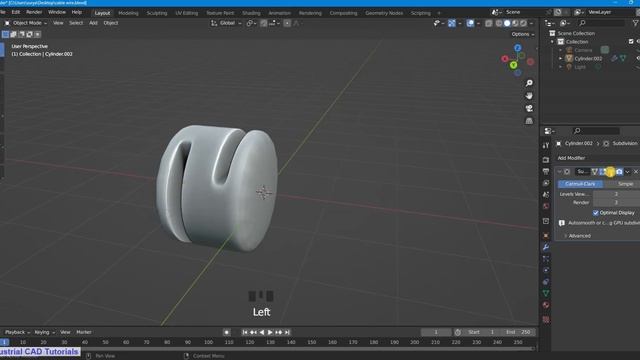Adjust Levels Viewport value field
The image size is (640, 360).
pos(616,194)
